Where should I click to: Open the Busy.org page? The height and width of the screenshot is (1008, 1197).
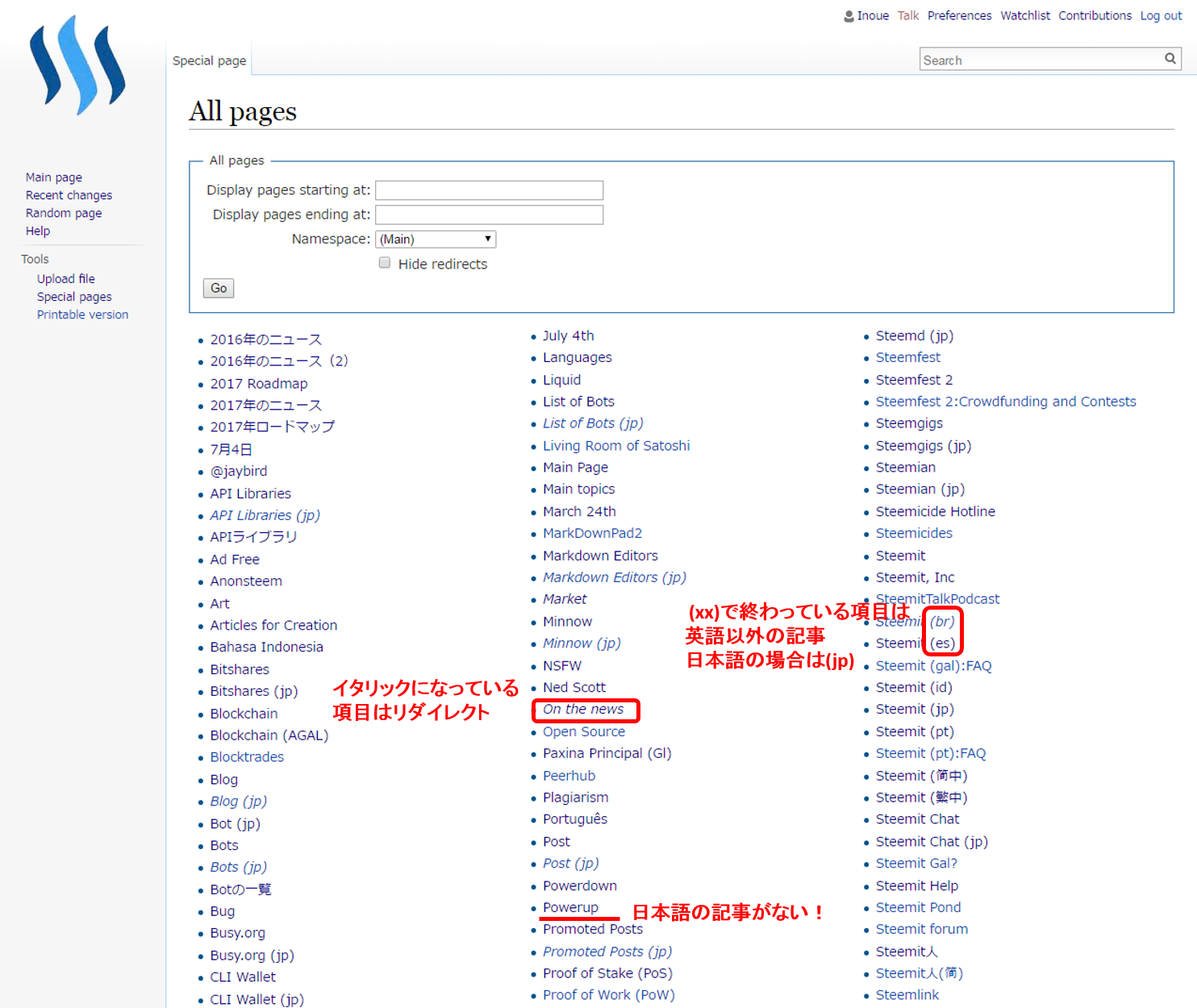tap(238, 933)
